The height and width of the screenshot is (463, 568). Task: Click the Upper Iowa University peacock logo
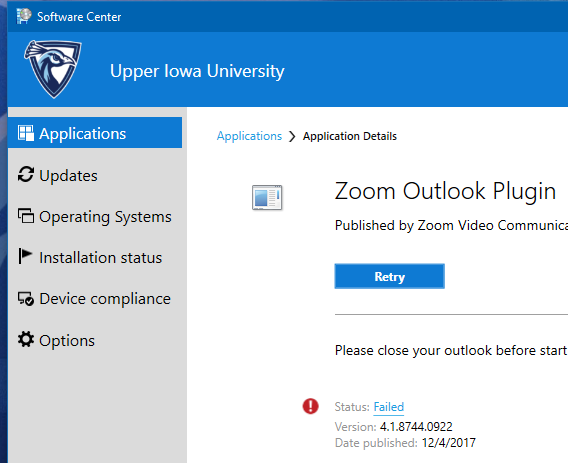coord(53,69)
